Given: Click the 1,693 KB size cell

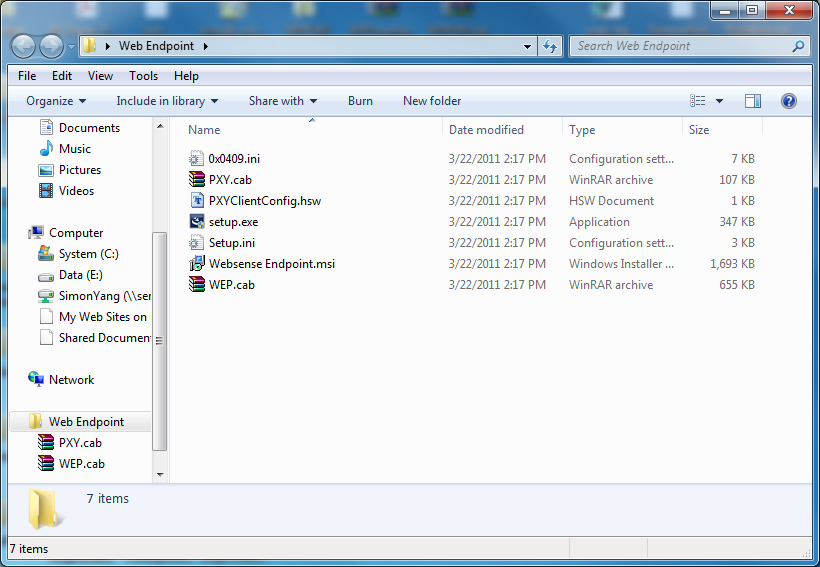Looking at the screenshot, I should 732,264.
